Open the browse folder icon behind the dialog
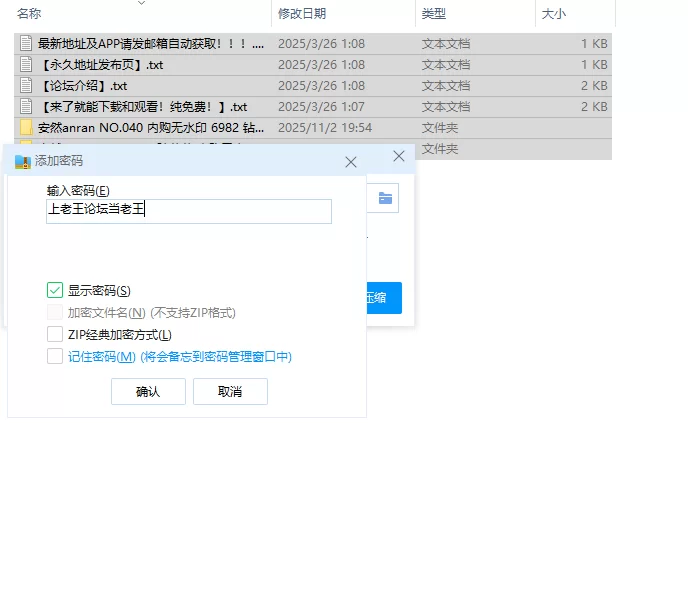The height and width of the screenshot is (613, 688). coord(384,198)
